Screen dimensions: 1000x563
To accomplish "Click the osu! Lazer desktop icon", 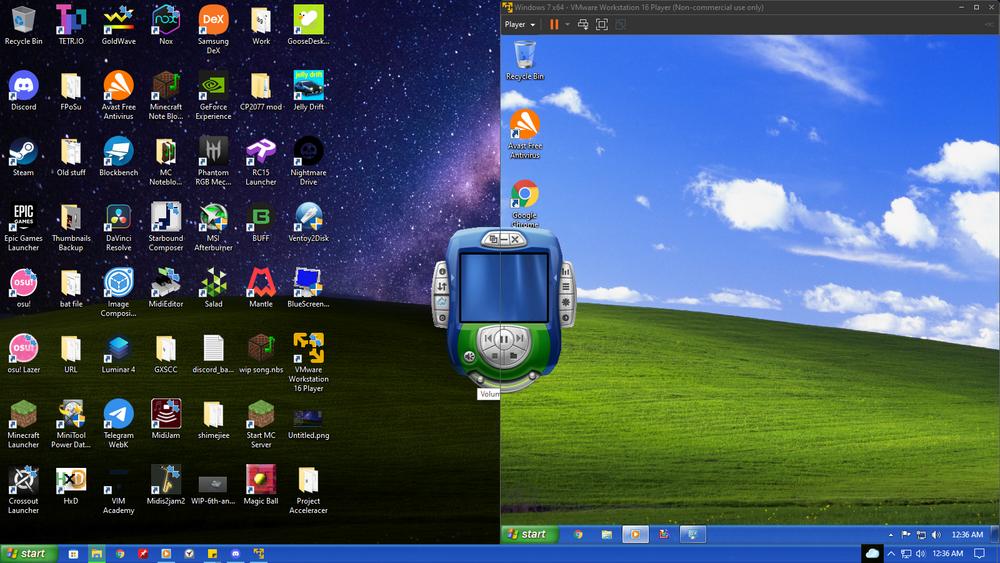I will [x=24, y=354].
